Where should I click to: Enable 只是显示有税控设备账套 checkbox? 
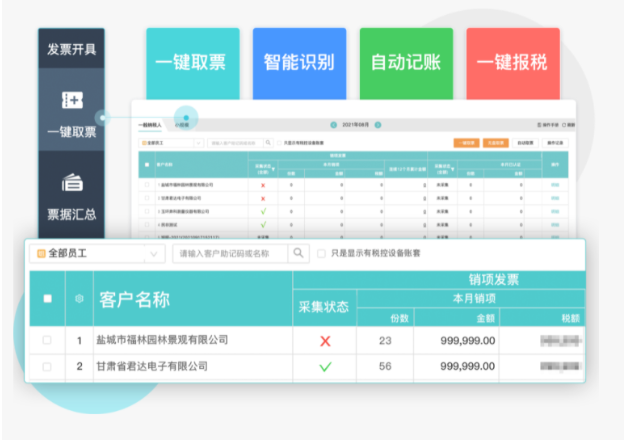(x=321, y=254)
